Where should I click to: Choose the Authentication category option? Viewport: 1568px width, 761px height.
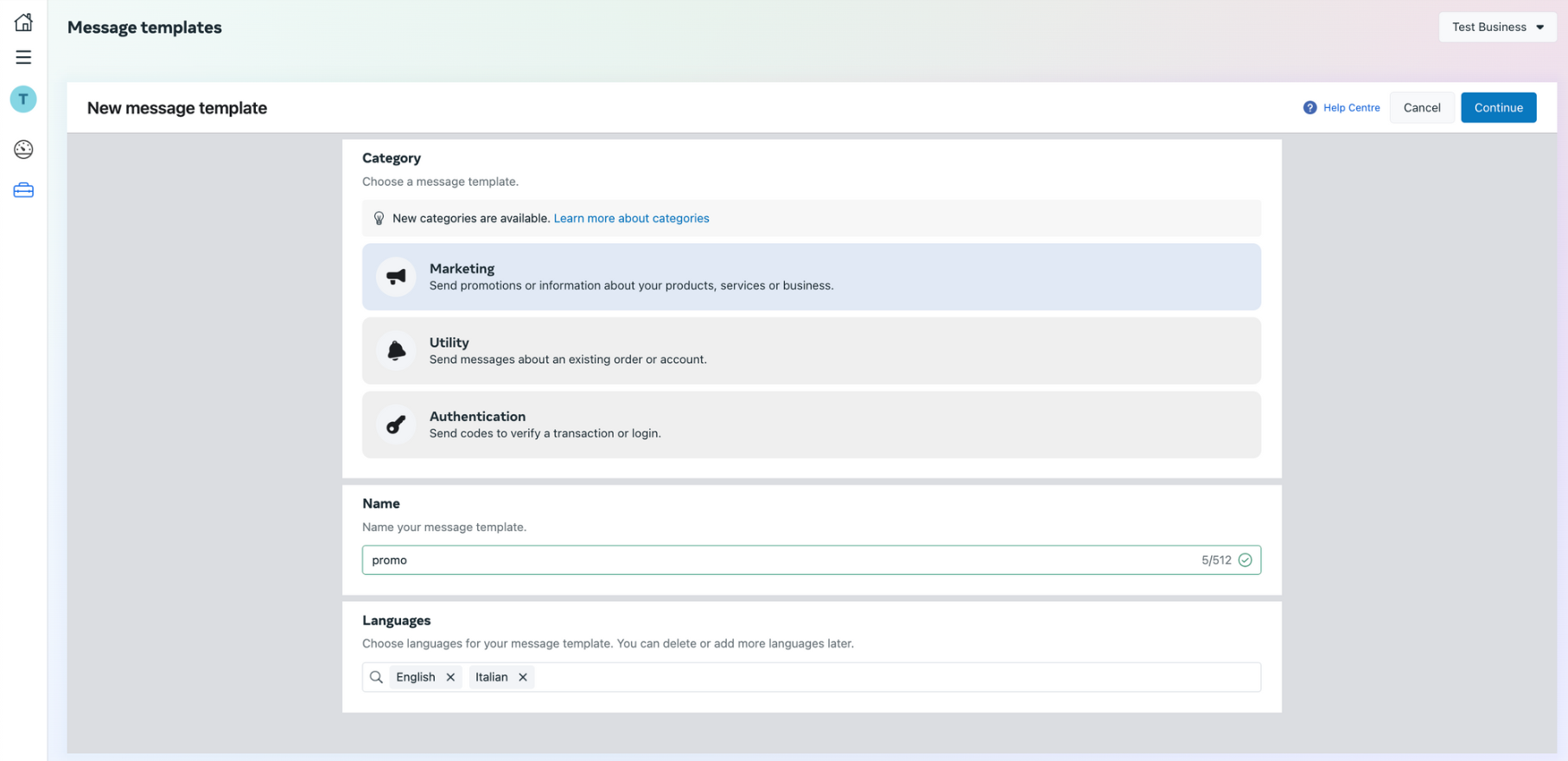click(x=811, y=425)
